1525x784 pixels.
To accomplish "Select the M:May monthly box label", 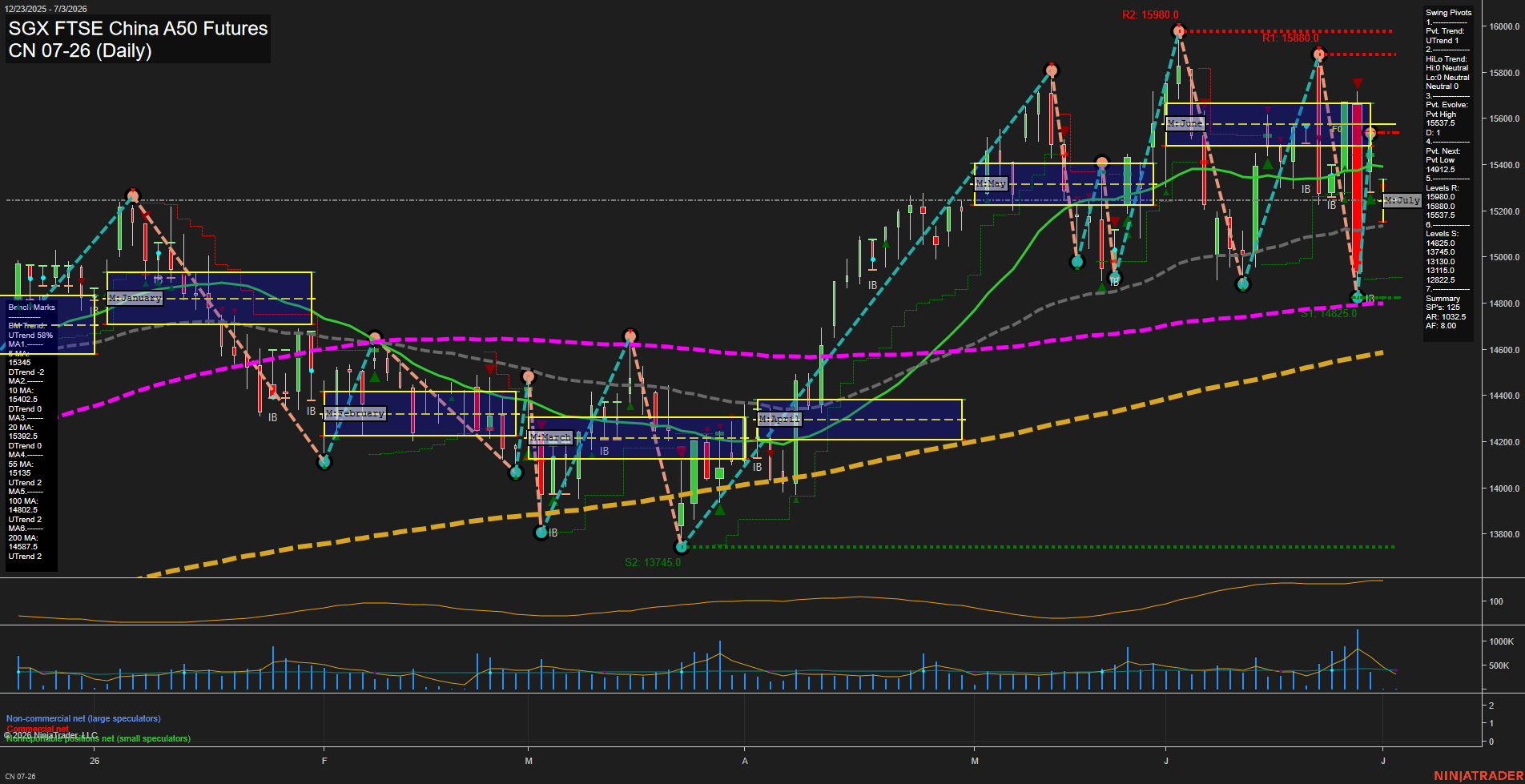I will coord(991,183).
